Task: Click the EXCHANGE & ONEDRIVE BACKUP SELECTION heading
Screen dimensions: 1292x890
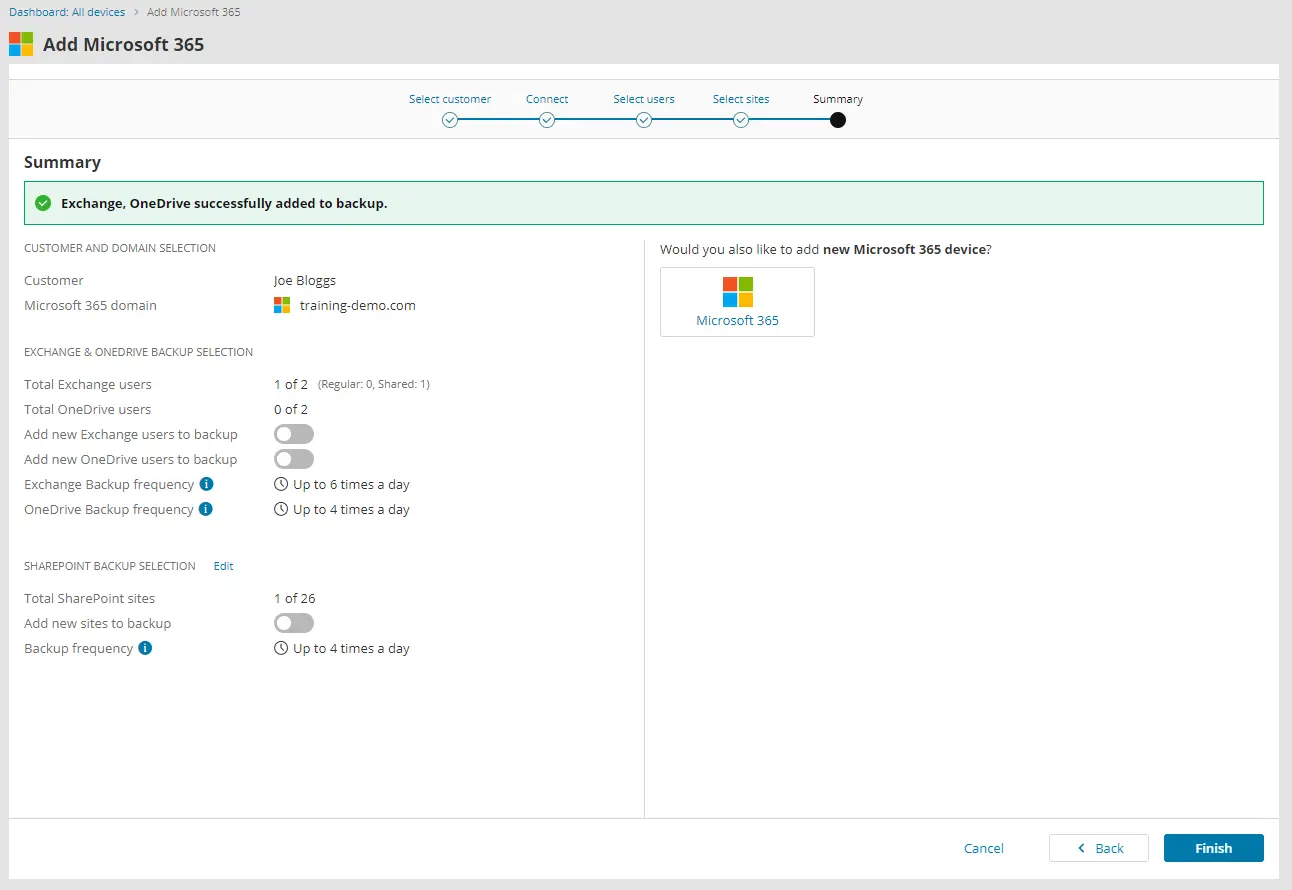Action: tap(139, 352)
